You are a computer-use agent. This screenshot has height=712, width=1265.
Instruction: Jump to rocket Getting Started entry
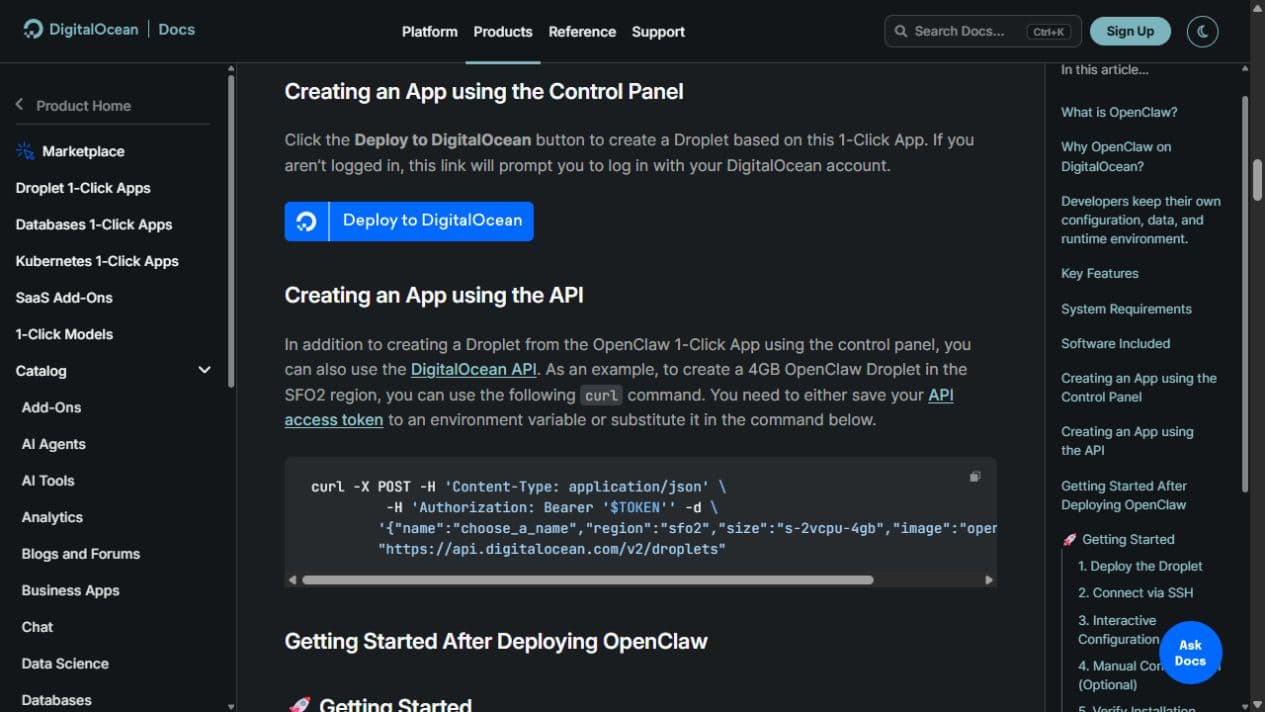coord(1118,539)
